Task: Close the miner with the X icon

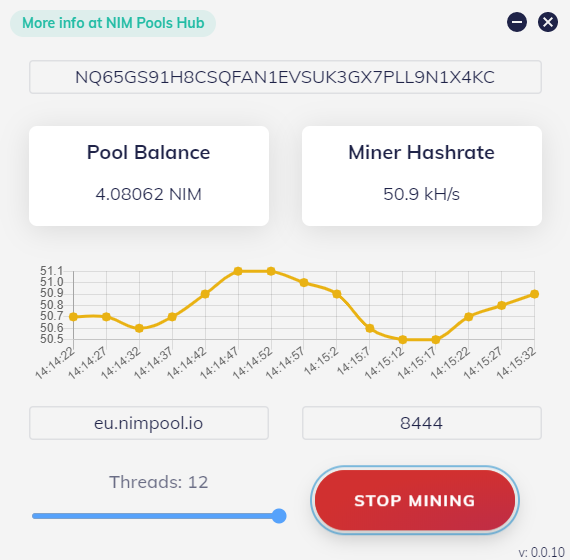Action: (548, 22)
